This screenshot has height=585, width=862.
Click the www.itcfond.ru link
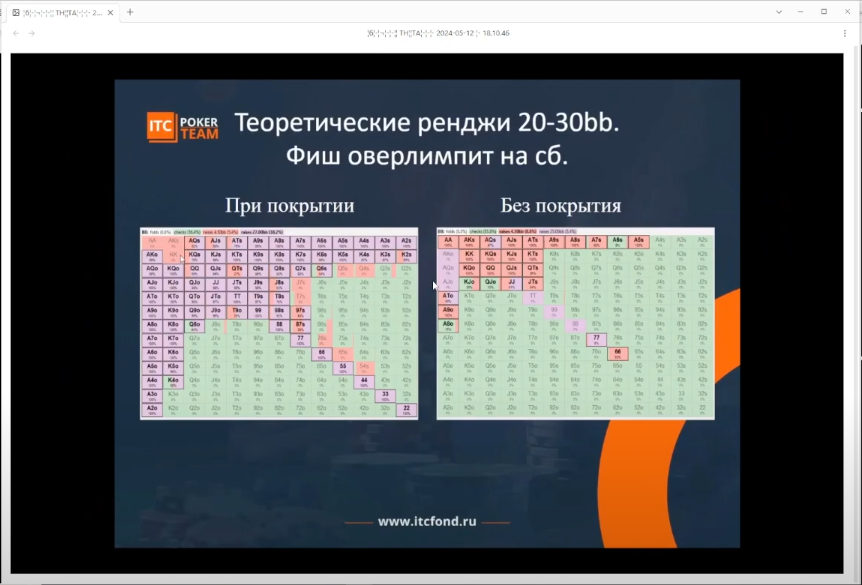pyautogui.click(x=427, y=522)
